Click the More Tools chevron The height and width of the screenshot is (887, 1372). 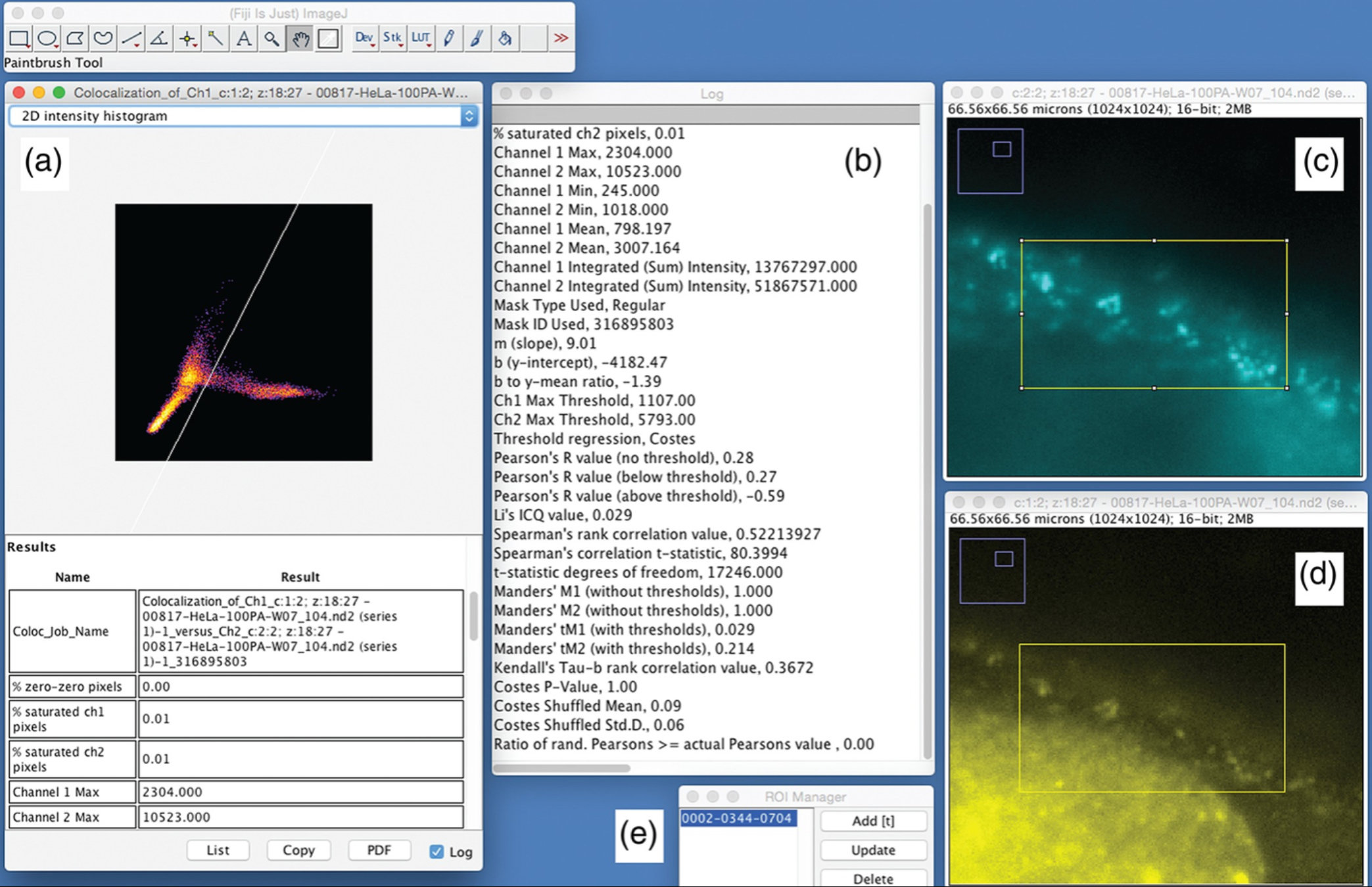[x=560, y=39]
